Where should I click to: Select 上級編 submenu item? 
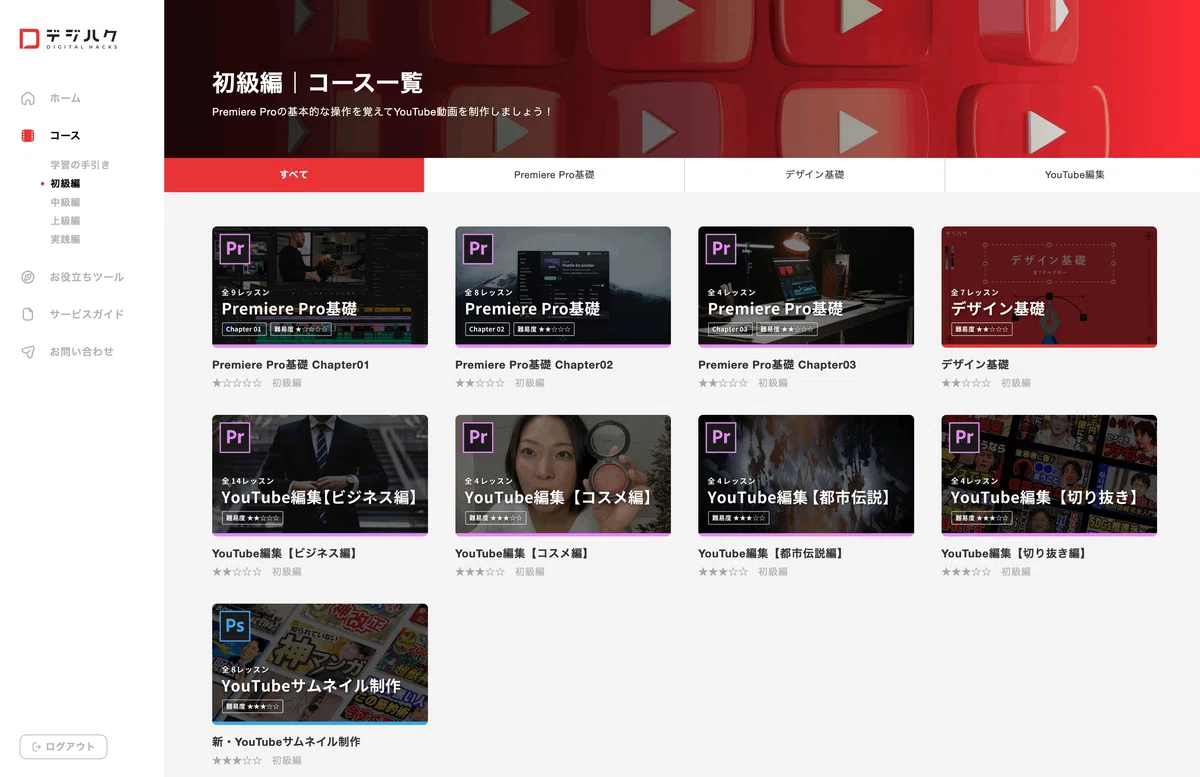pos(65,221)
